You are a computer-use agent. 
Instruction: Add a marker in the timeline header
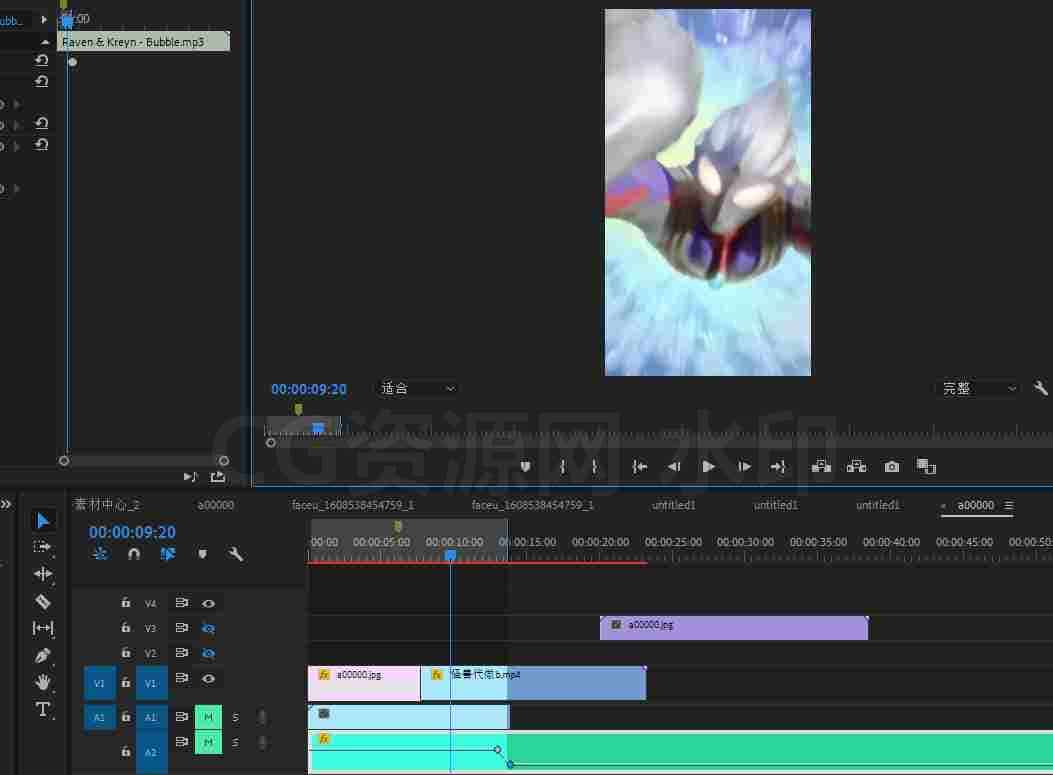coord(202,554)
